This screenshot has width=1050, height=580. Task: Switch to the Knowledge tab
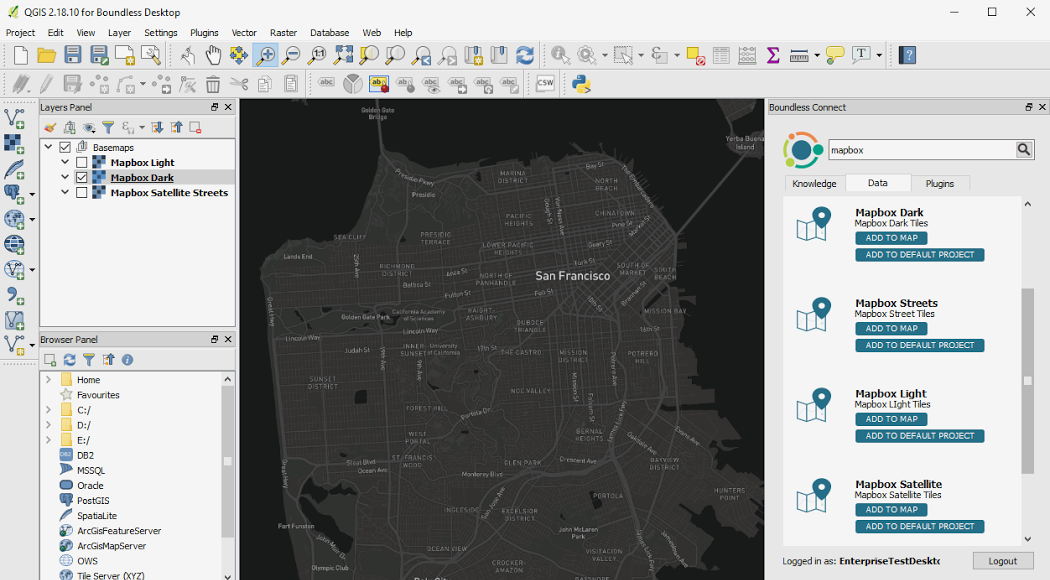click(x=814, y=184)
